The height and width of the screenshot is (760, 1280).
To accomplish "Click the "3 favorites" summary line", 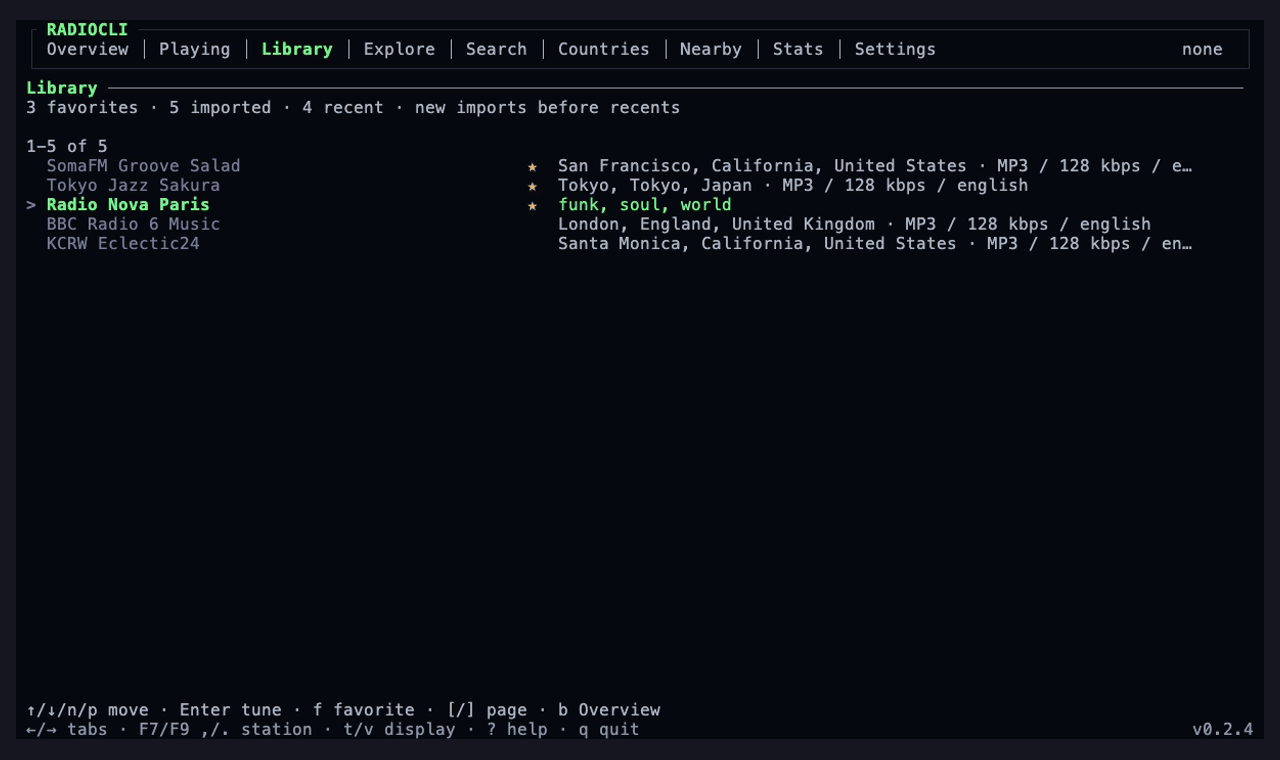I will coord(353,107).
